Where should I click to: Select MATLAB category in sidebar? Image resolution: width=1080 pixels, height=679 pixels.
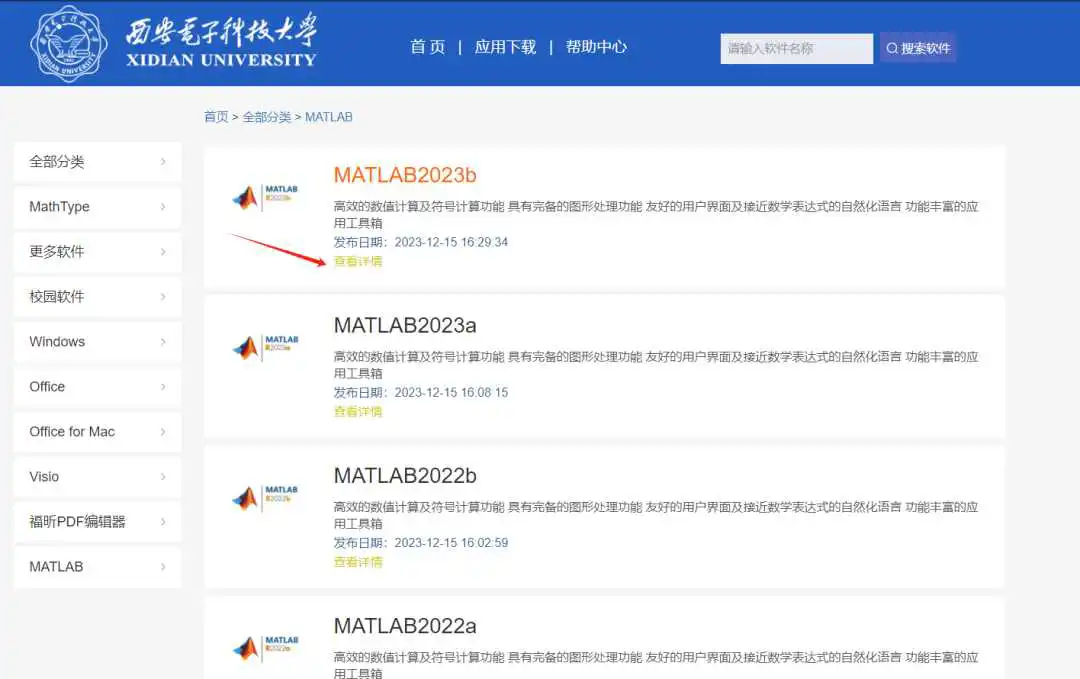[x=97, y=567]
